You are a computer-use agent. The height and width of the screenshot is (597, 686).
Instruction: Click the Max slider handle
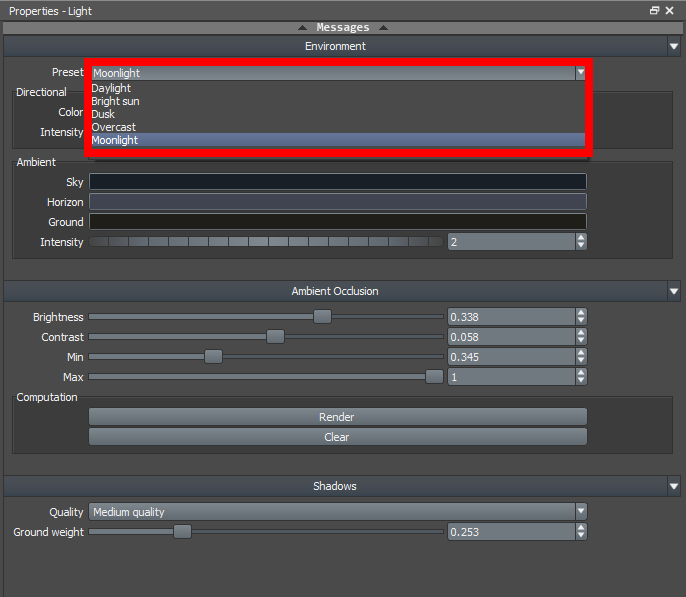click(434, 377)
